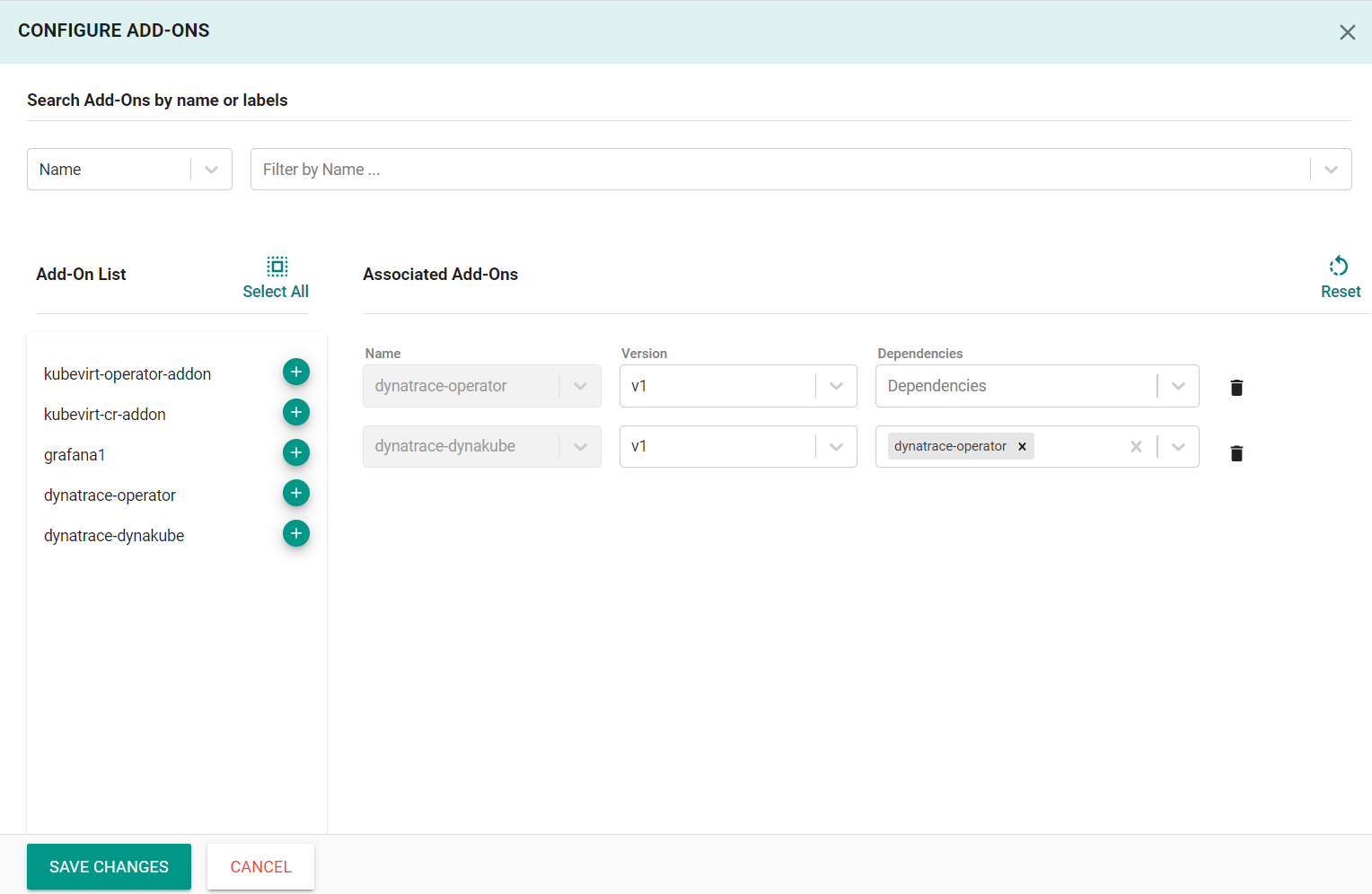Click the Reset link text
This screenshot has width=1372, height=894.
[x=1341, y=292]
